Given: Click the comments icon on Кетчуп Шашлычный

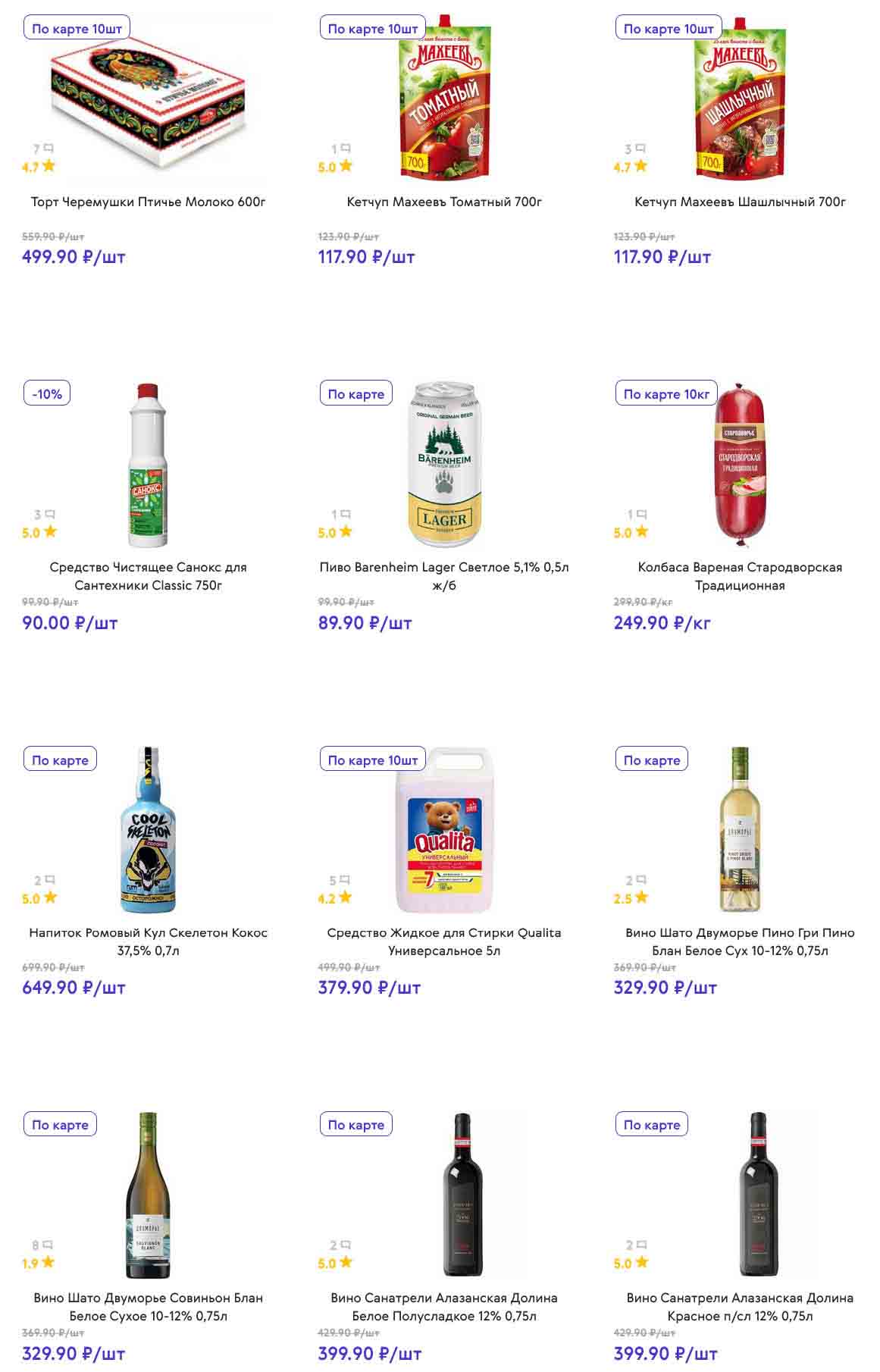Looking at the screenshot, I should tap(640, 149).
